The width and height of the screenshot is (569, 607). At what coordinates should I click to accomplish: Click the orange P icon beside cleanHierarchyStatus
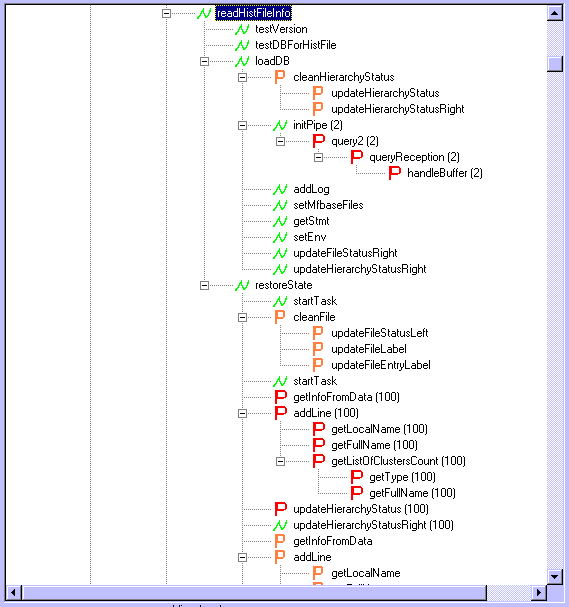[280, 77]
